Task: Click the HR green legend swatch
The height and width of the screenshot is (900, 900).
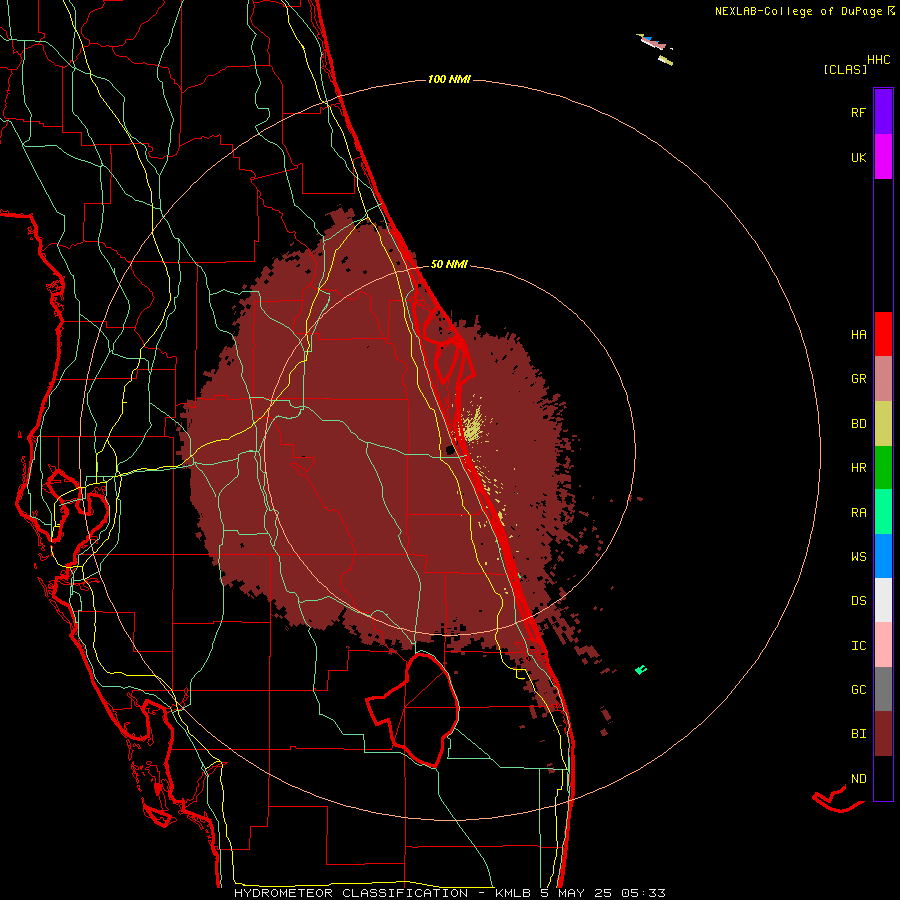Action: click(883, 468)
